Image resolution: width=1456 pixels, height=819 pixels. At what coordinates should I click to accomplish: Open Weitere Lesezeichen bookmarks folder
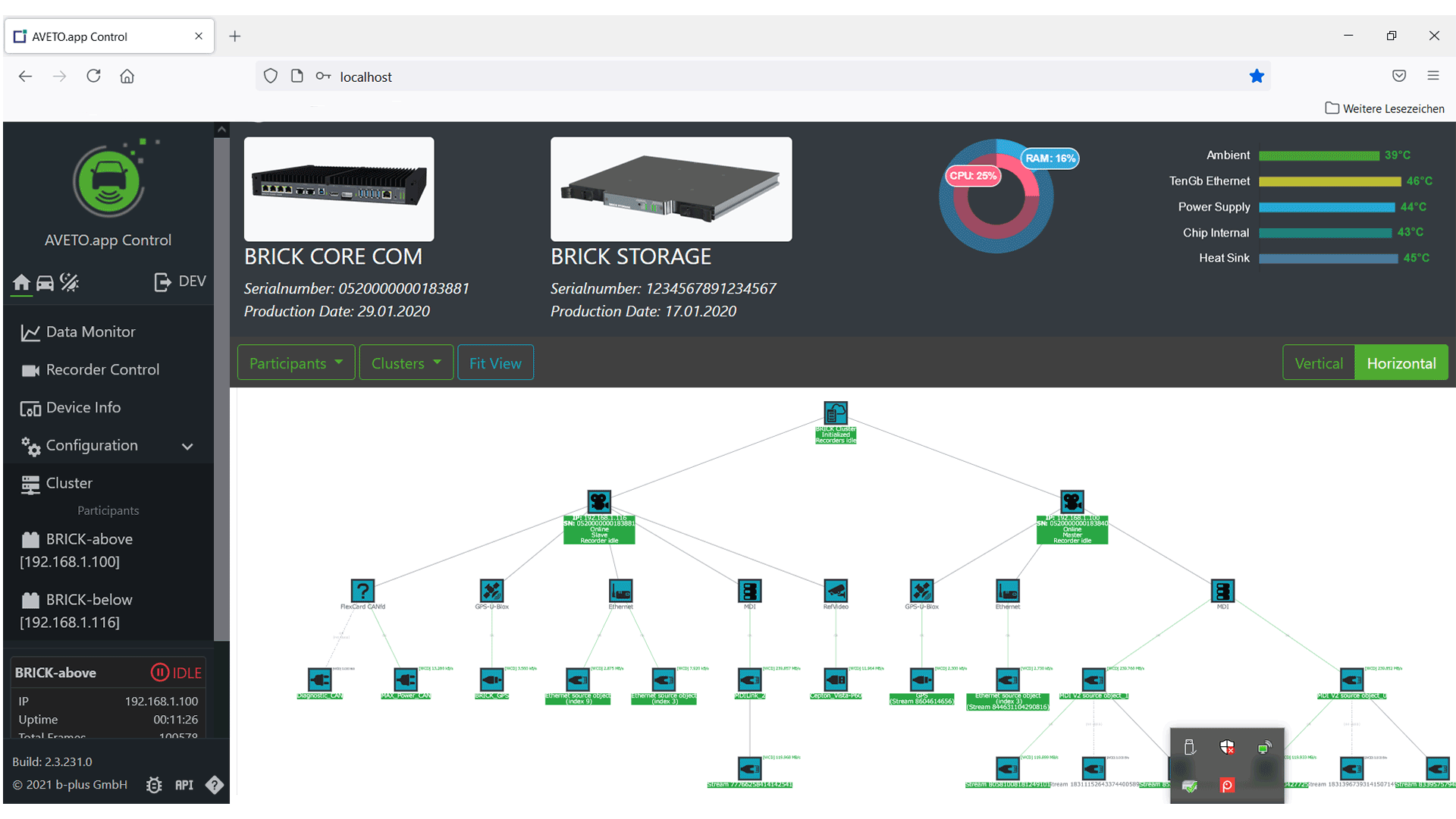1385,108
